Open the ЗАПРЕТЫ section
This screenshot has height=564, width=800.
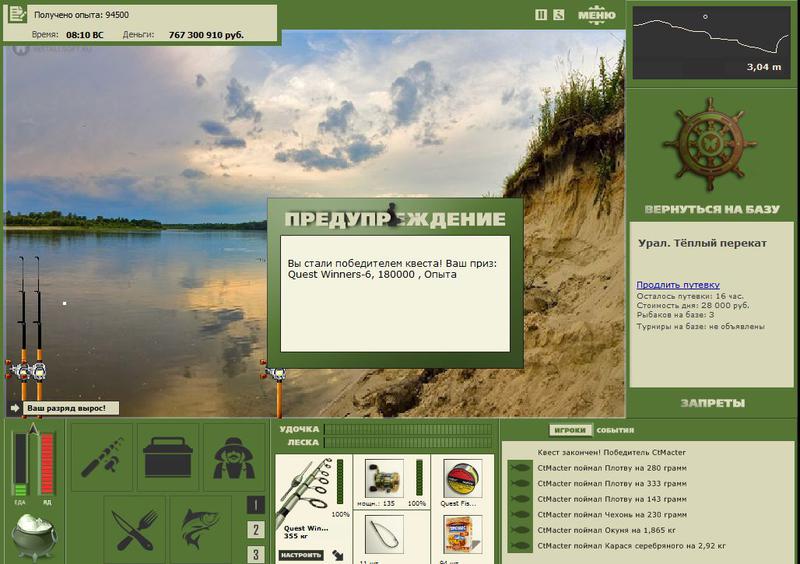712,403
